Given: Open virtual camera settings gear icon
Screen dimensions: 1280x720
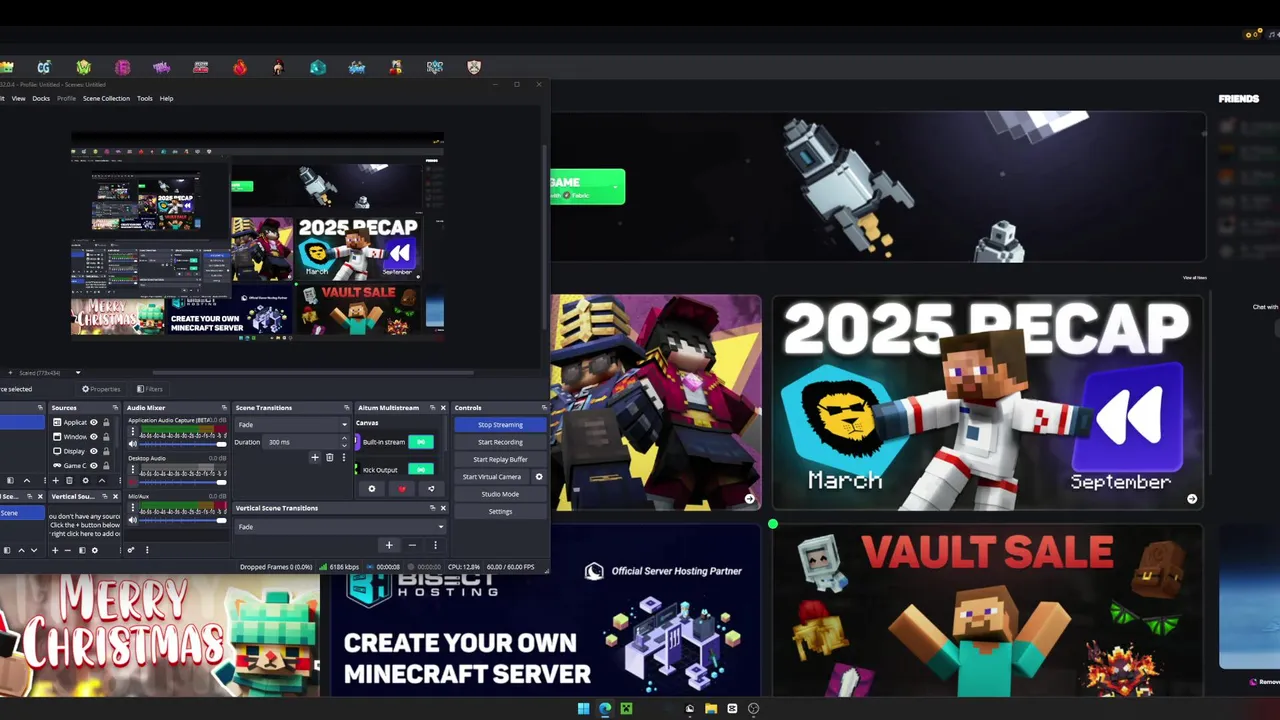Looking at the screenshot, I should point(539,477).
